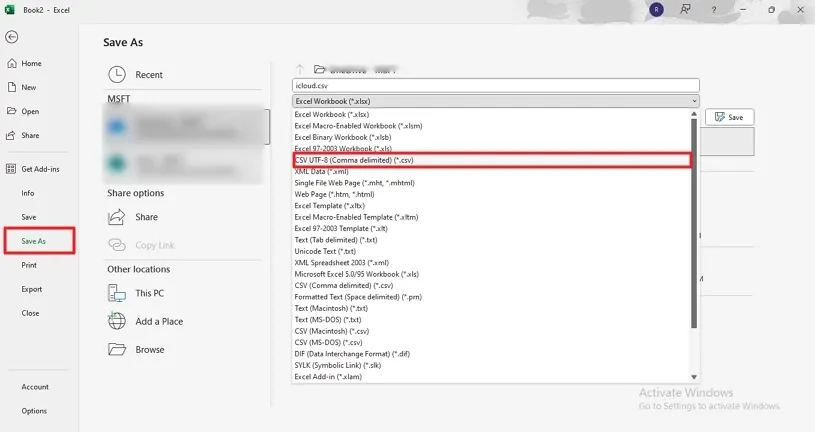815x432 pixels.
Task: Click the feedback person icon in title bar
Action: click(685, 9)
